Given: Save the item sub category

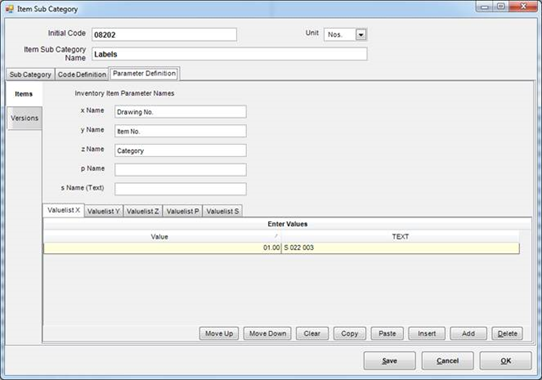Looking at the screenshot, I should pyautogui.click(x=390, y=361).
